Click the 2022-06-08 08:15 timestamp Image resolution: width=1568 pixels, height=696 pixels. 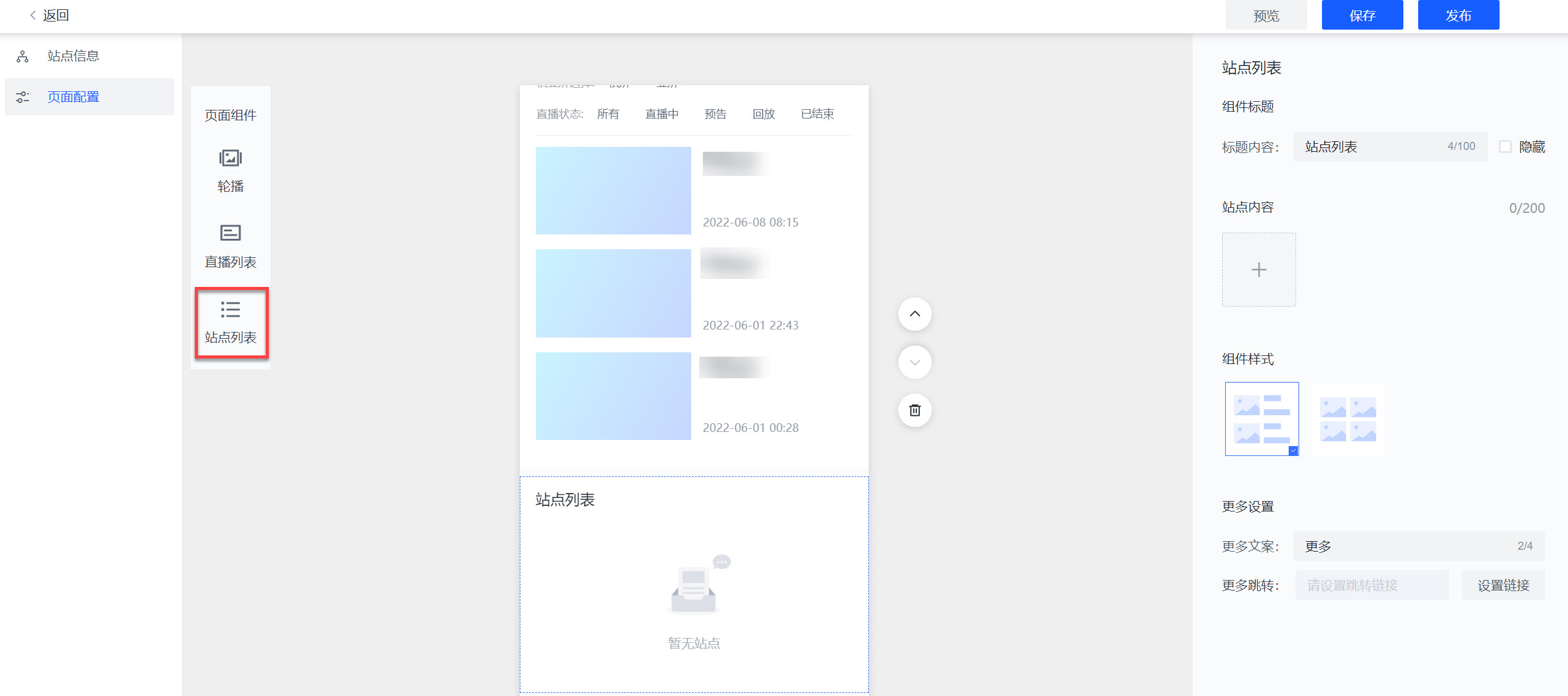pyautogui.click(x=750, y=222)
